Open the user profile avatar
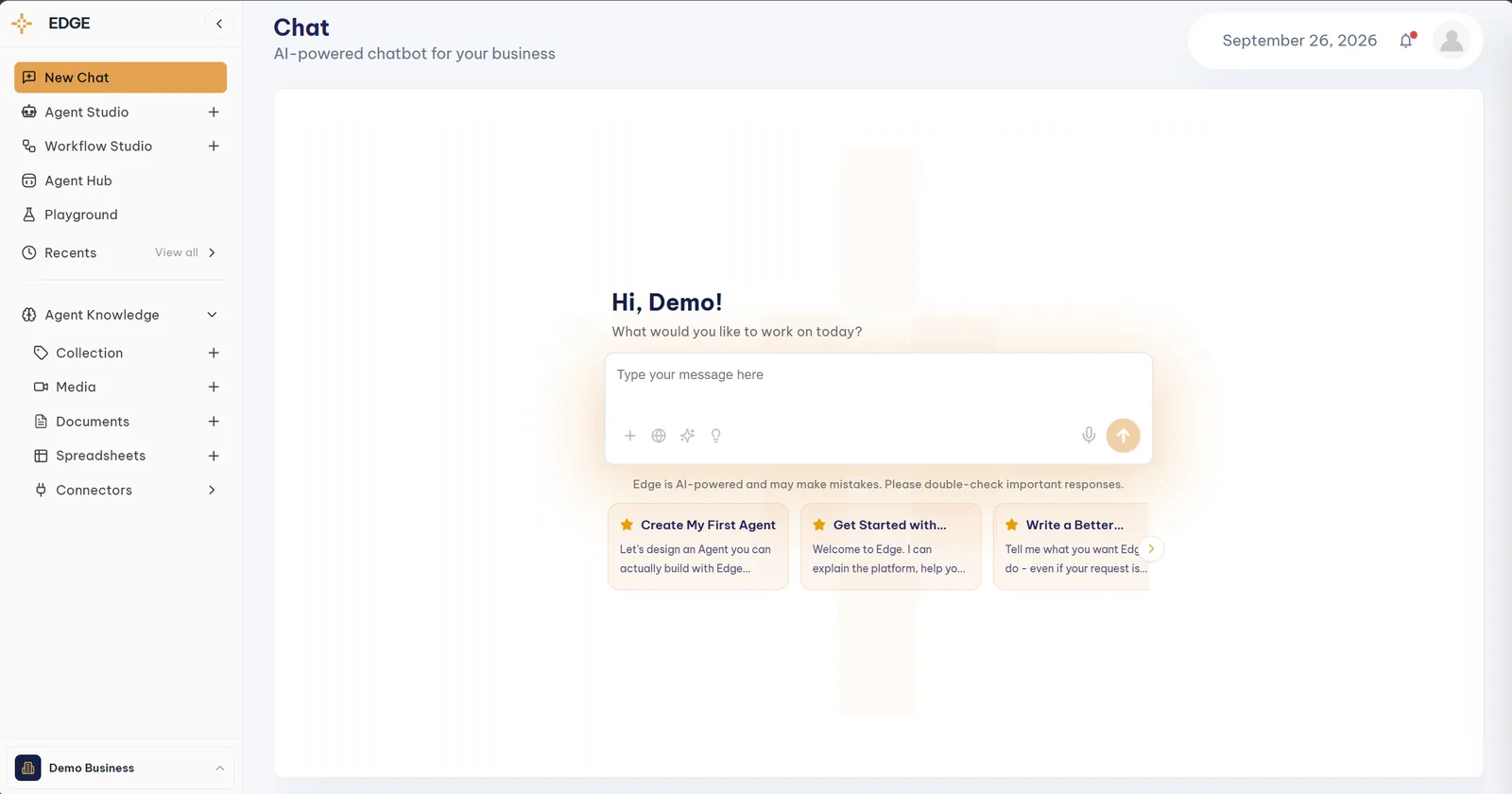The width and height of the screenshot is (1512, 794). click(x=1452, y=41)
